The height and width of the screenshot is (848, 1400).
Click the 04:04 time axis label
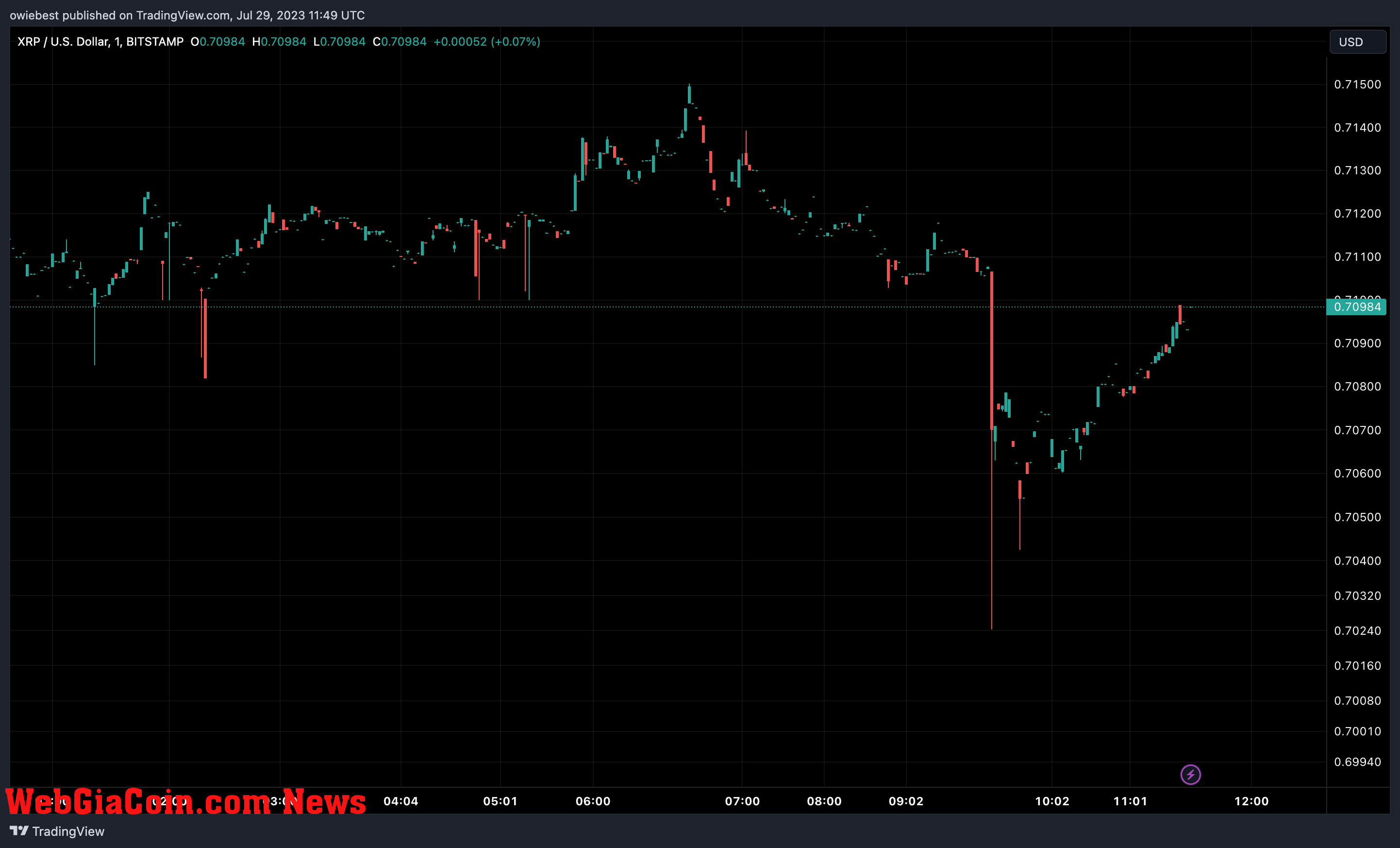400,801
